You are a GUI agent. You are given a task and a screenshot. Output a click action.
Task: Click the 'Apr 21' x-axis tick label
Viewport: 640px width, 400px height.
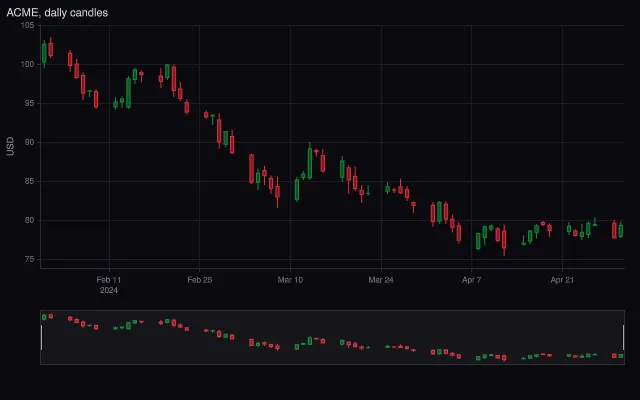point(562,280)
